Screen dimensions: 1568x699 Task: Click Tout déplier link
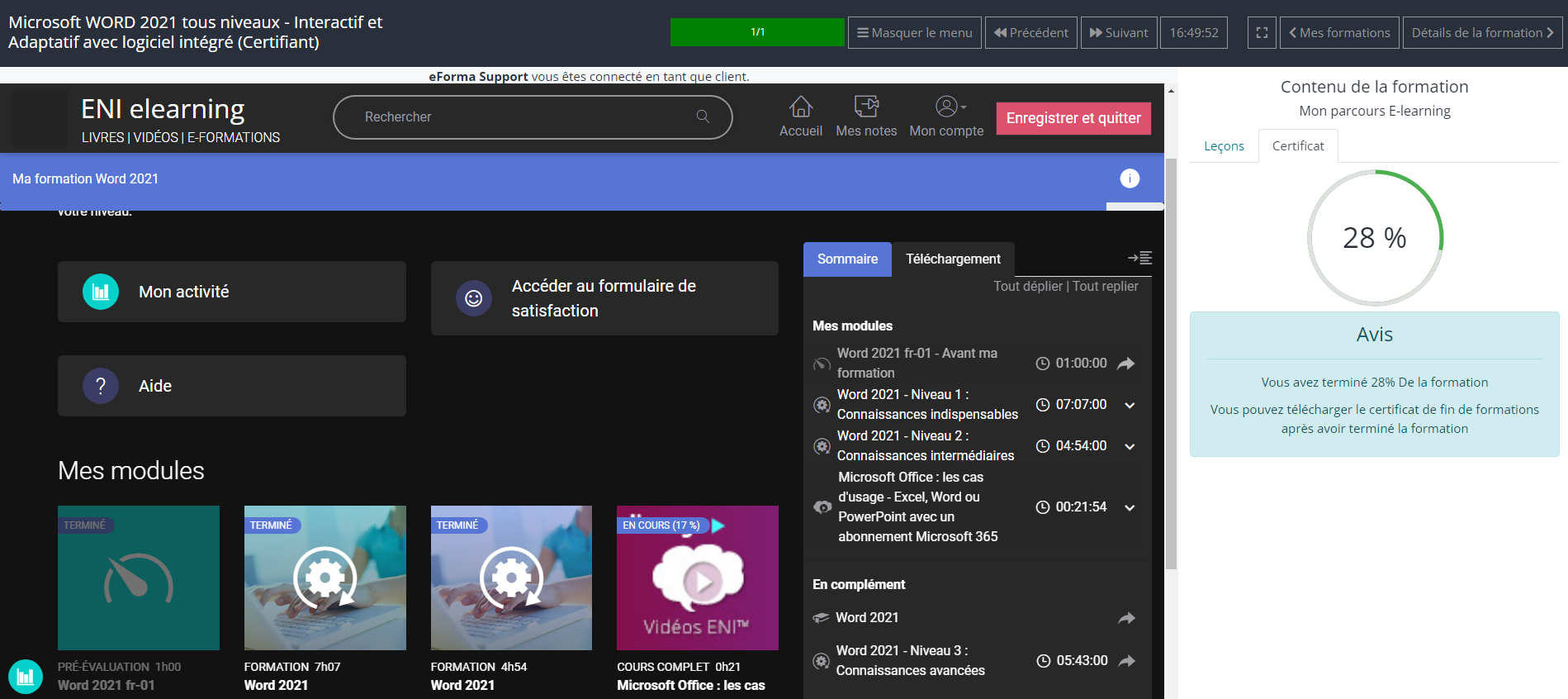click(x=1028, y=286)
